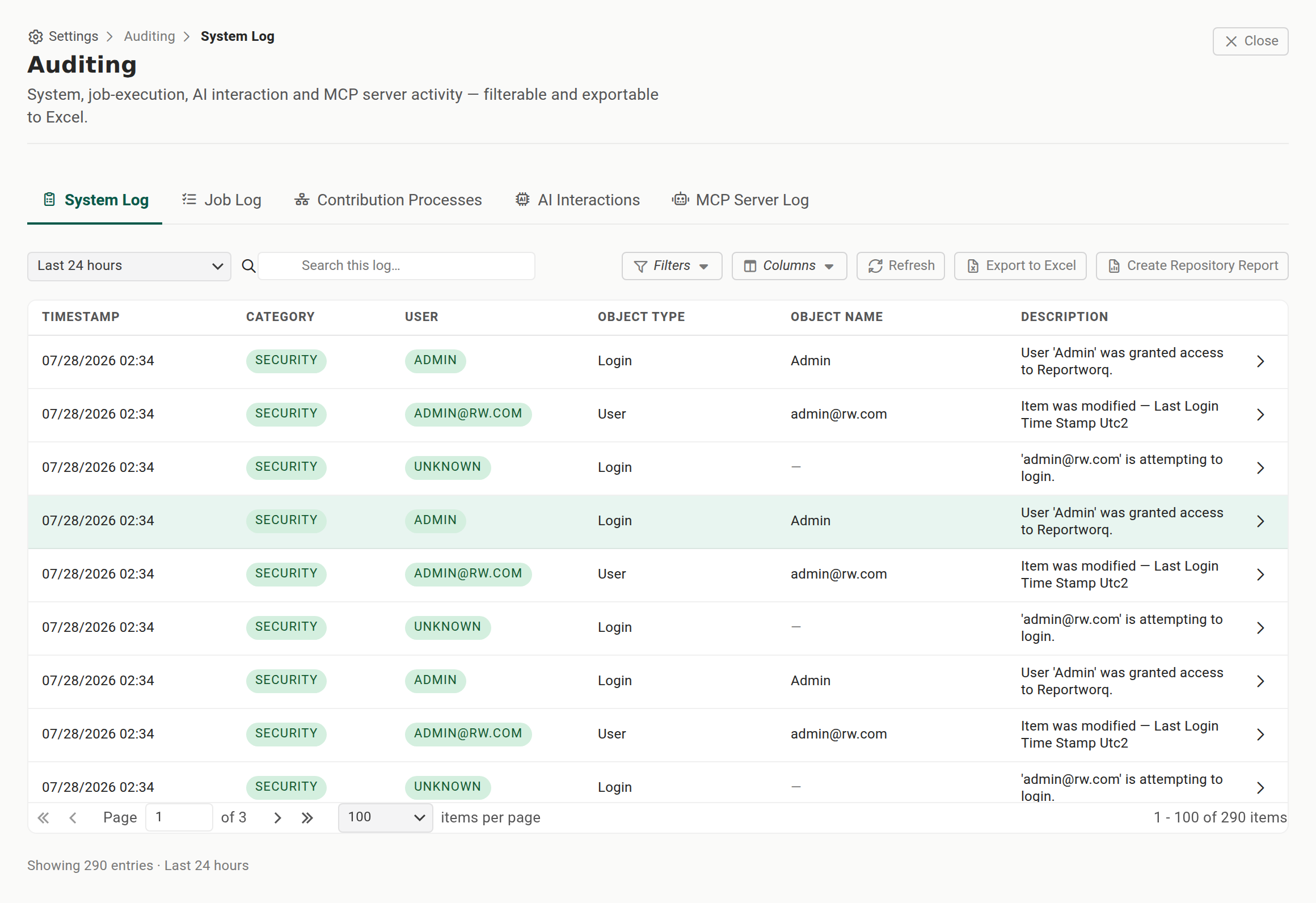The height and width of the screenshot is (903, 1316).
Task: Click the page number input field
Action: tap(179, 818)
